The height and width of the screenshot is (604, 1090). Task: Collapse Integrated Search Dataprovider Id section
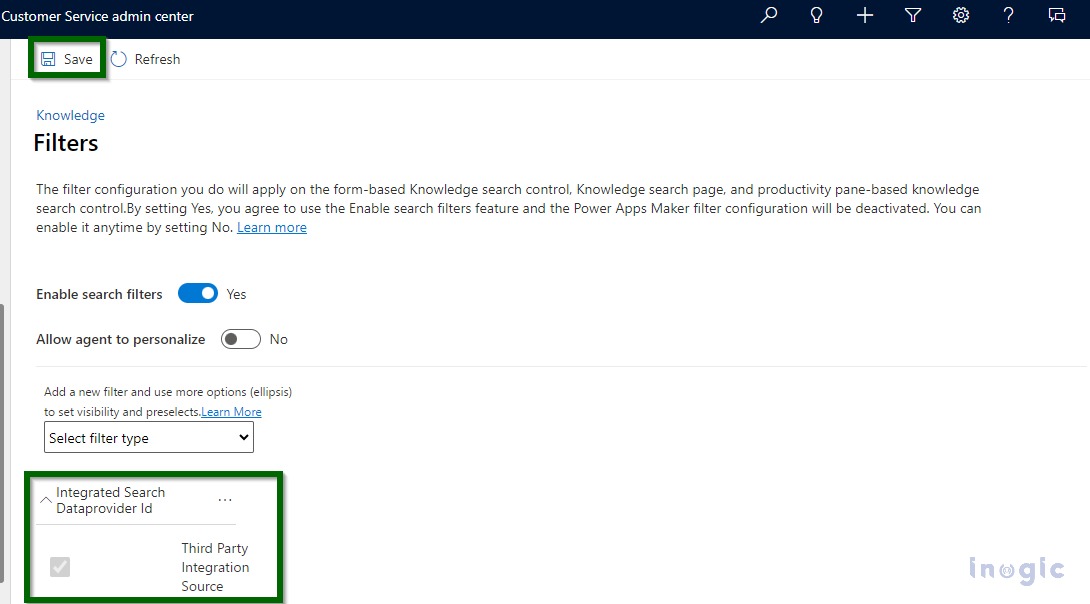[46, 500]
